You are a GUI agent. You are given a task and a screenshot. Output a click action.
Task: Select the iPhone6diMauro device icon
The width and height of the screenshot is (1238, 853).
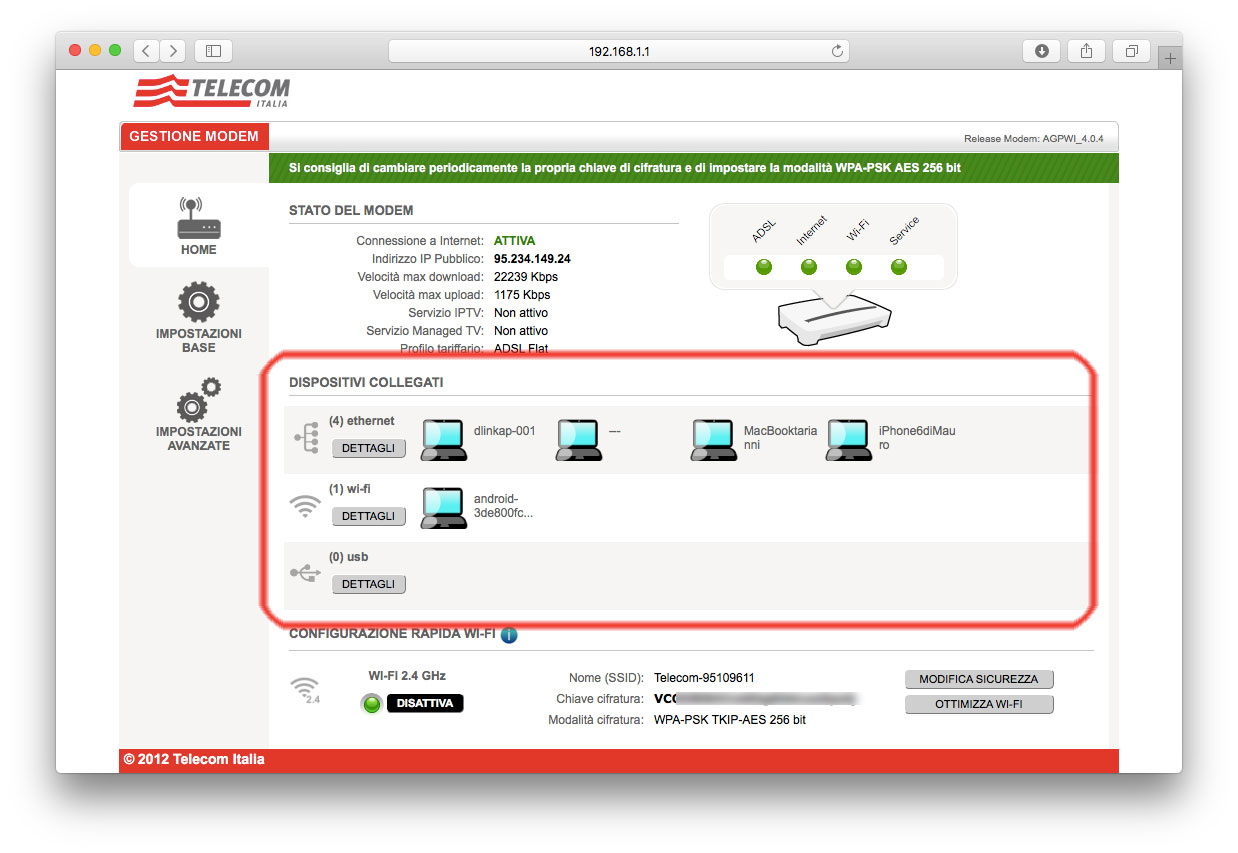tap(849, 439)
